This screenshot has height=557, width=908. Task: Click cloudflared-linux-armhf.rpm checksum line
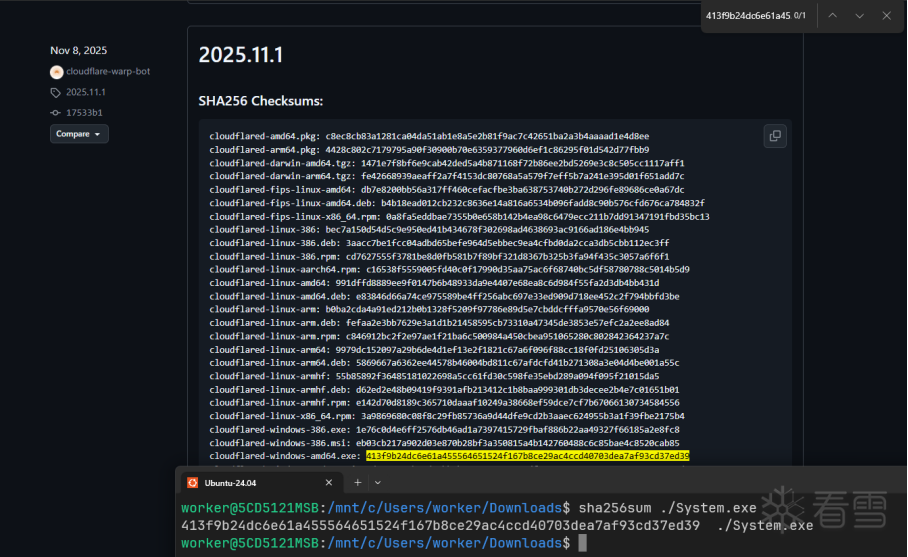tap(444, 403)
